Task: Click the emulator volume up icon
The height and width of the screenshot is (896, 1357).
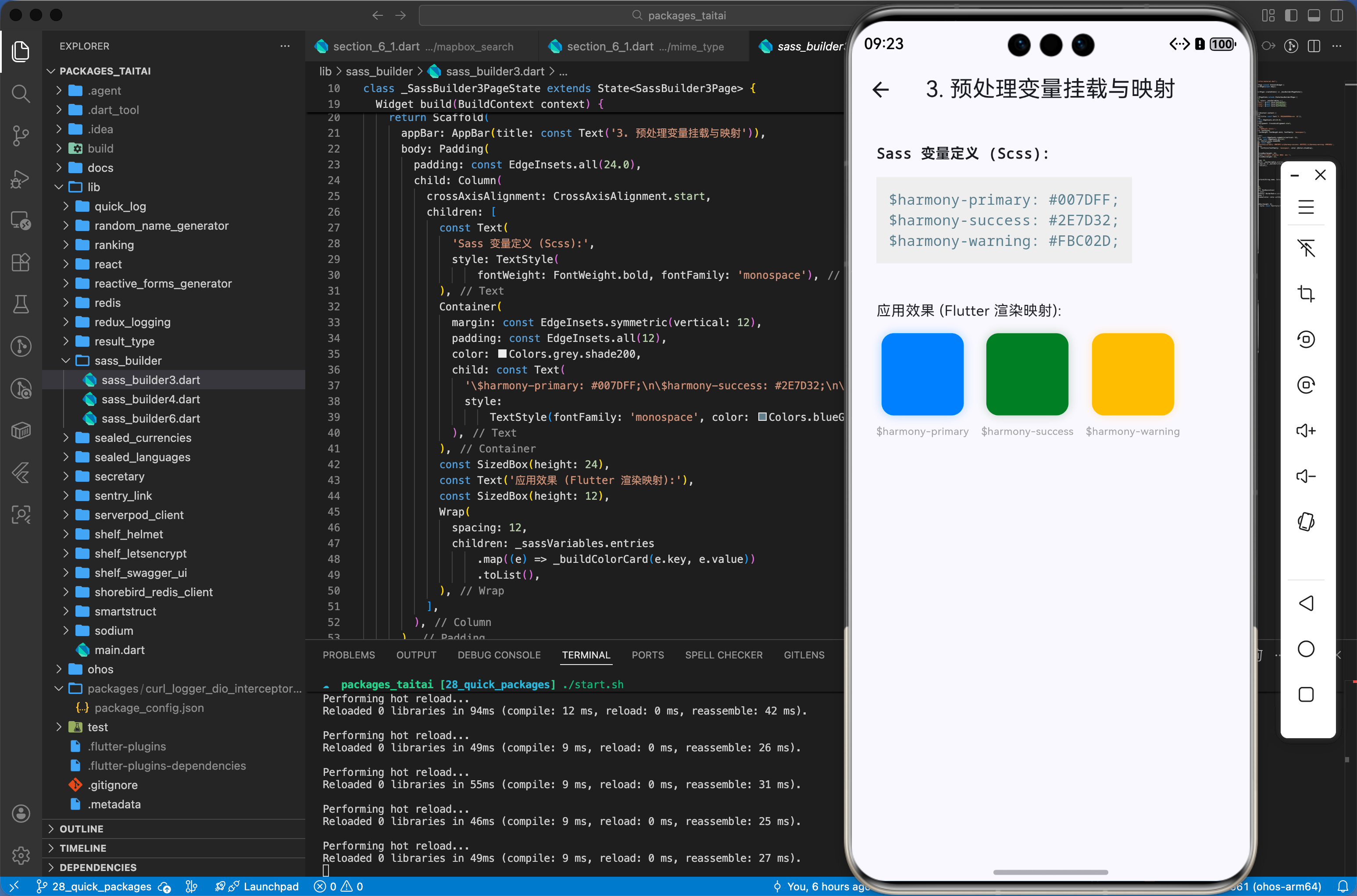Action: coord(1306,430)
